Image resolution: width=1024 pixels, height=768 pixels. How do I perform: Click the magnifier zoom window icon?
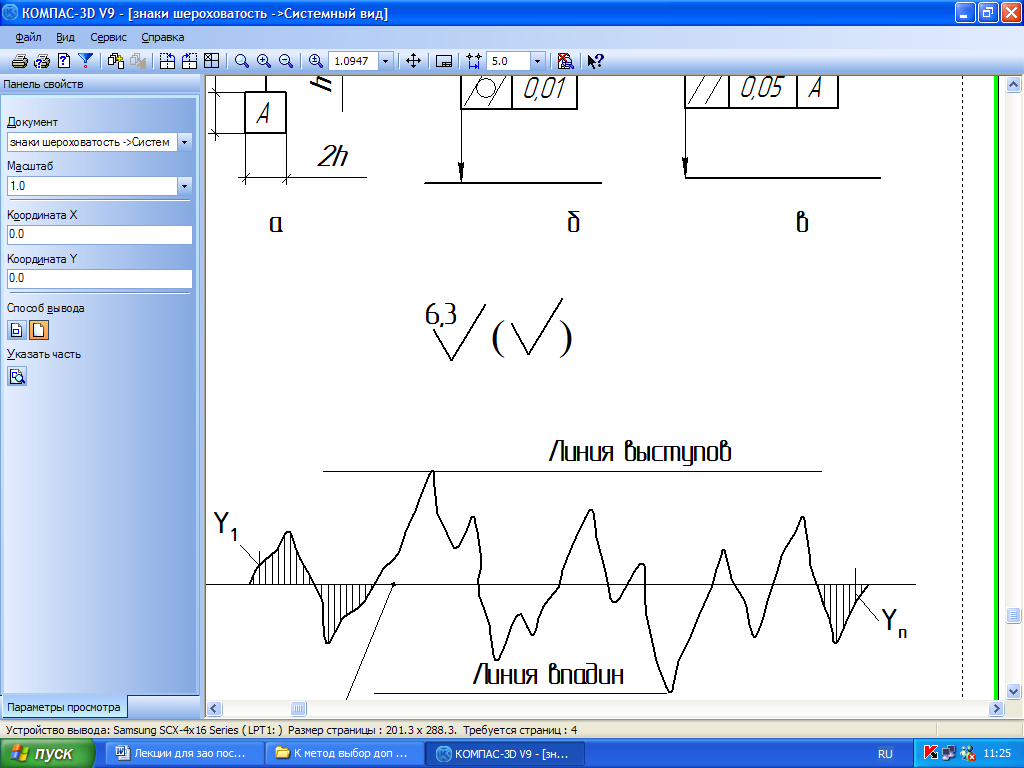click(x=242, y=61)
